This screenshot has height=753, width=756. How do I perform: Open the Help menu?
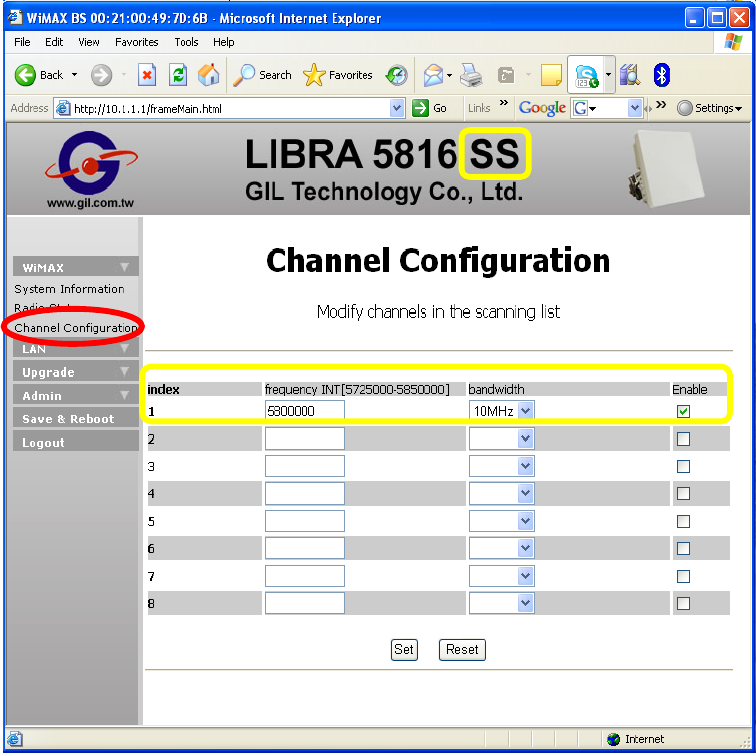(224, 42)
